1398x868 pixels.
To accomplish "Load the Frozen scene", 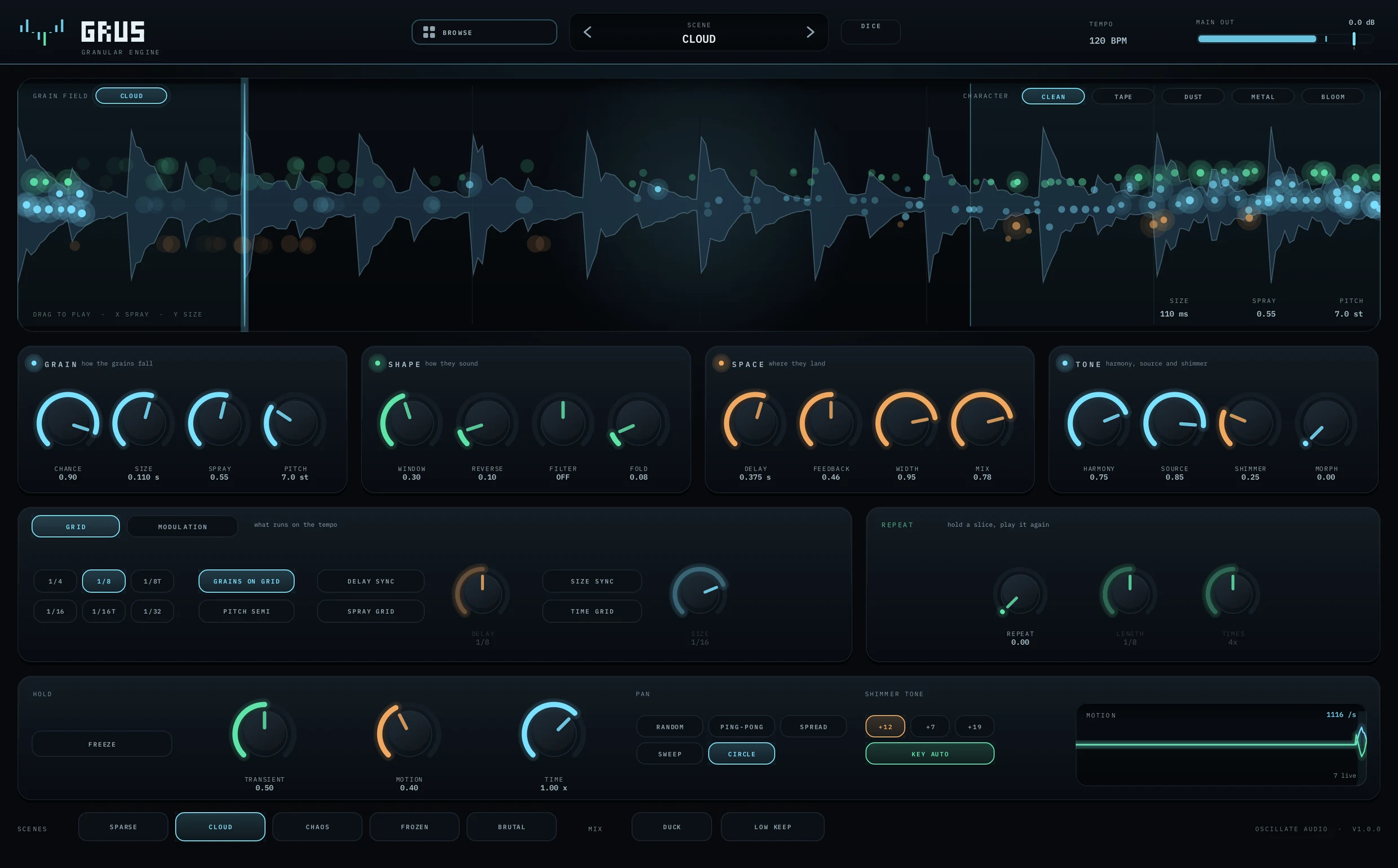I will click(x=414, y=827).
